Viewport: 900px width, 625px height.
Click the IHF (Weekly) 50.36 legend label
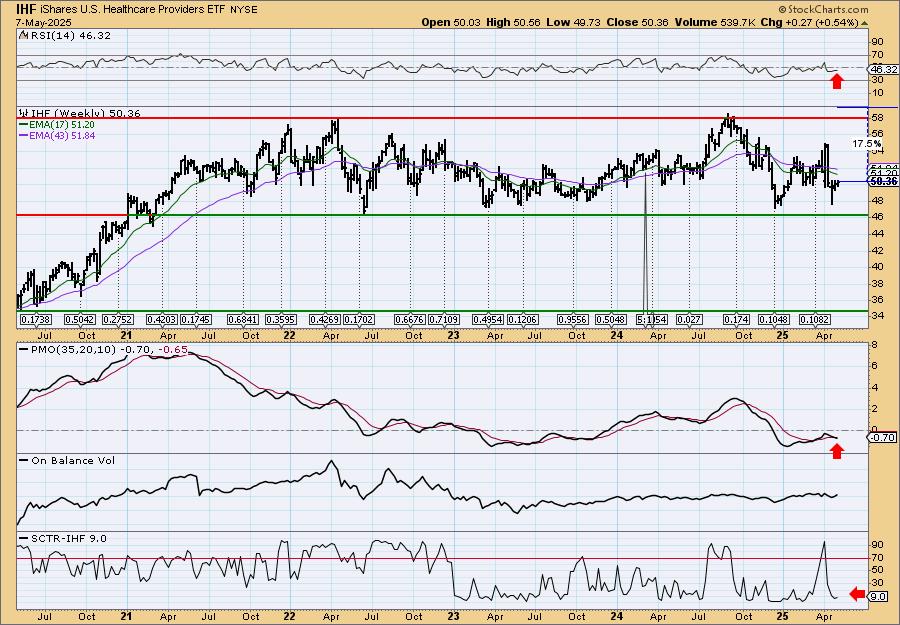click(x=85, y=114)
